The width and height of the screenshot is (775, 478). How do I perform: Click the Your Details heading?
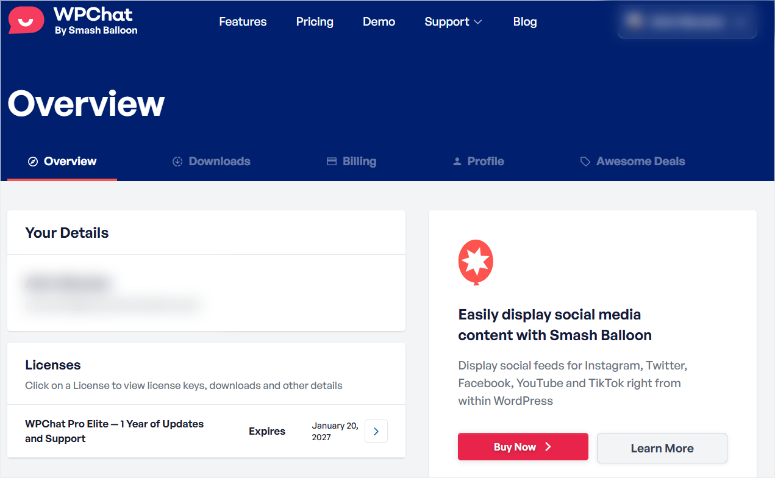click(x=67, y=233)
